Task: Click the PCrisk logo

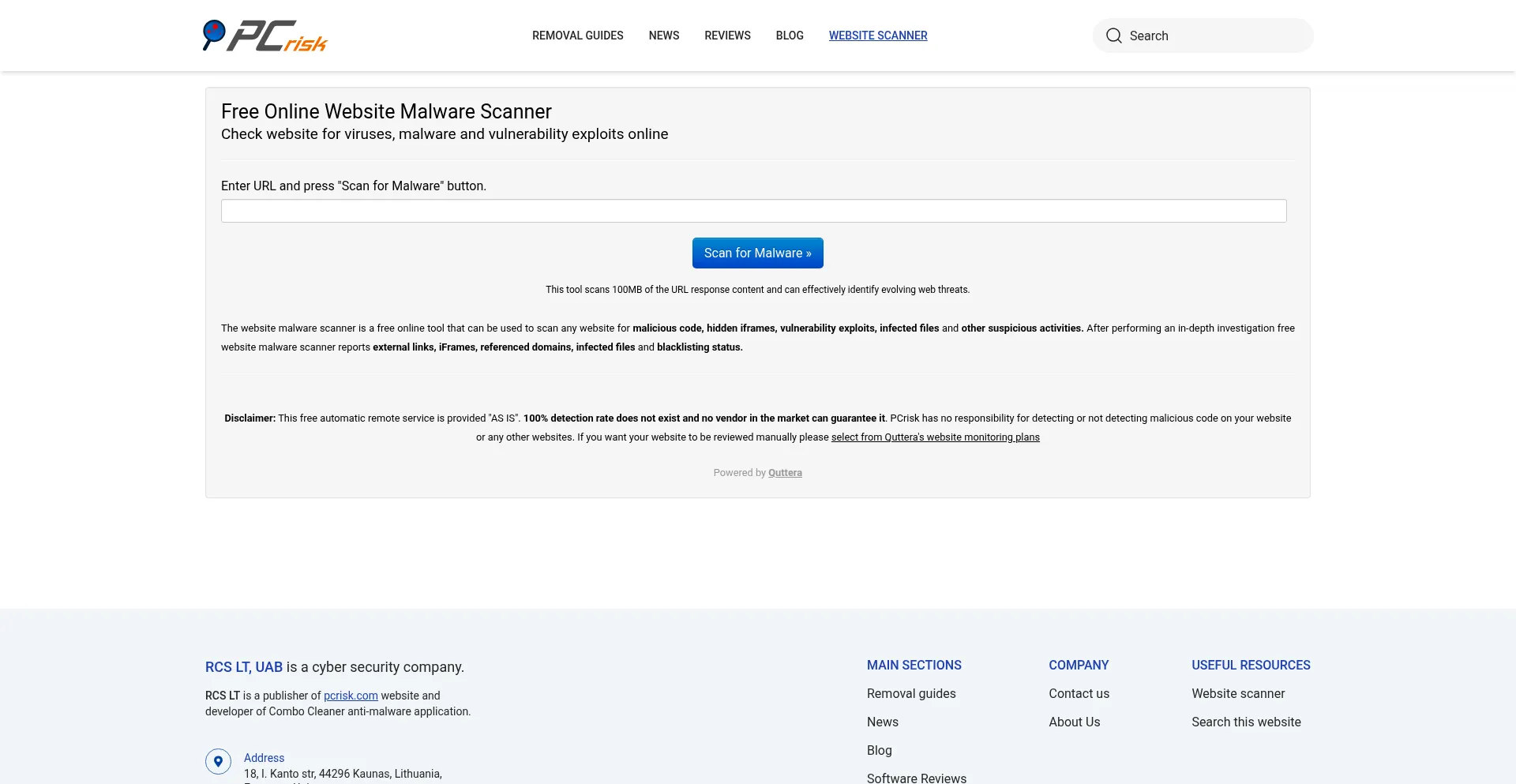Action: [x=265, y=36]
